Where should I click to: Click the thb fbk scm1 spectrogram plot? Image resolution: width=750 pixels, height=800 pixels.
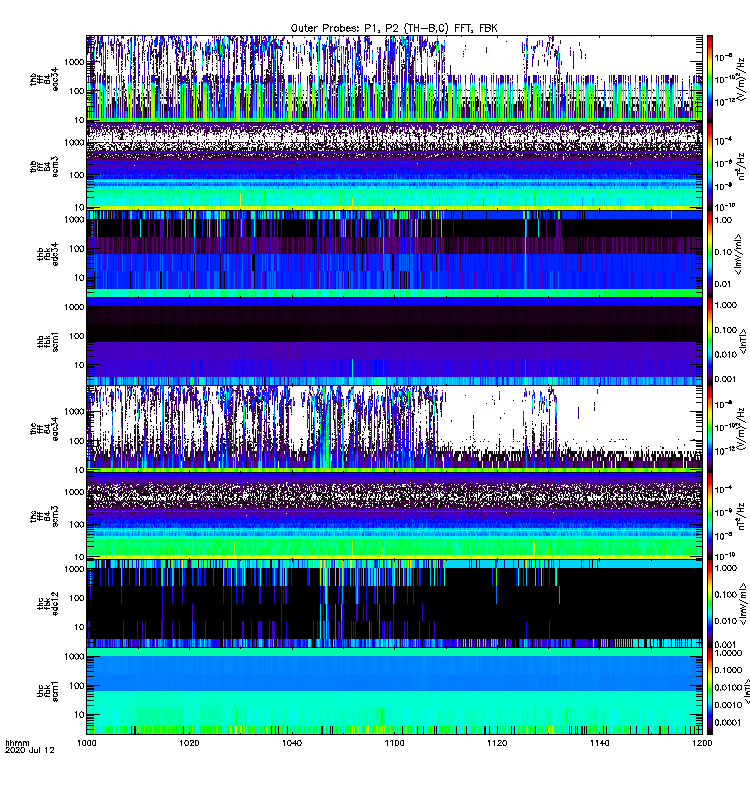[x=394, y=341]
